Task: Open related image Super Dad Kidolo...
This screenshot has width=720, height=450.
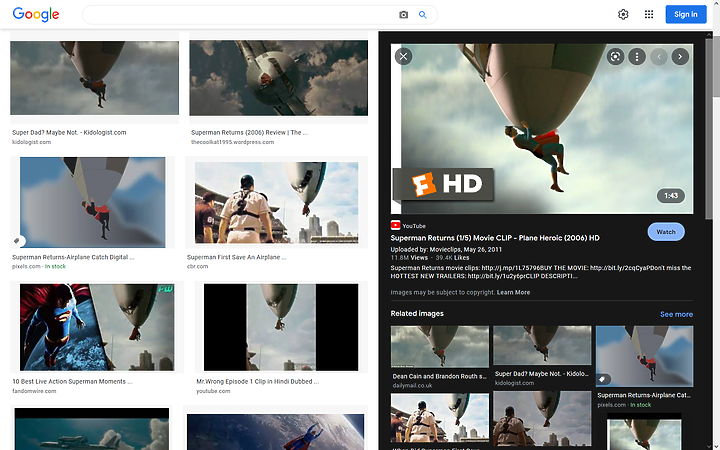Action: (542, 345)
